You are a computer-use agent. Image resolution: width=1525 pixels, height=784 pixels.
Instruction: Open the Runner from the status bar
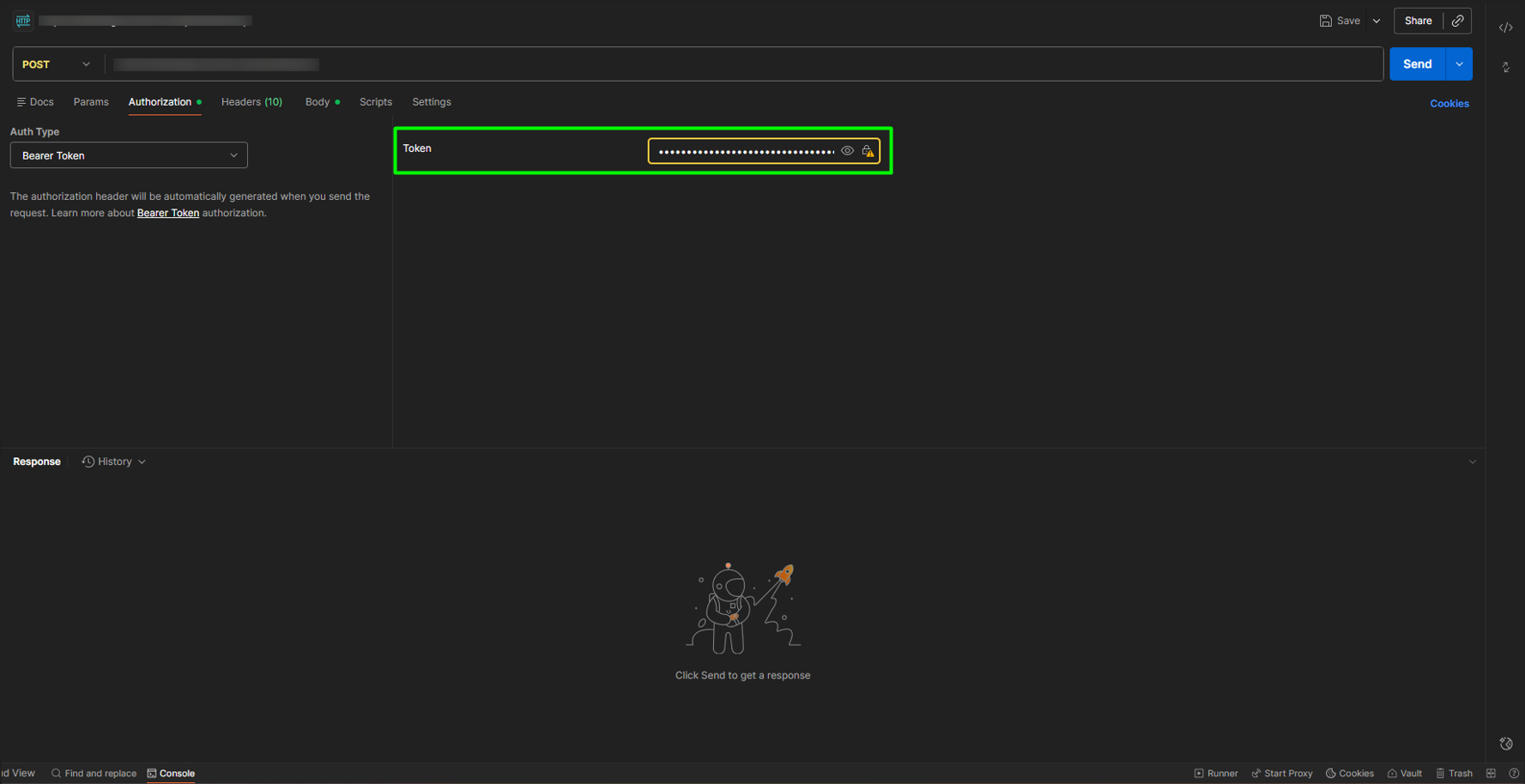coord(1215,773)
